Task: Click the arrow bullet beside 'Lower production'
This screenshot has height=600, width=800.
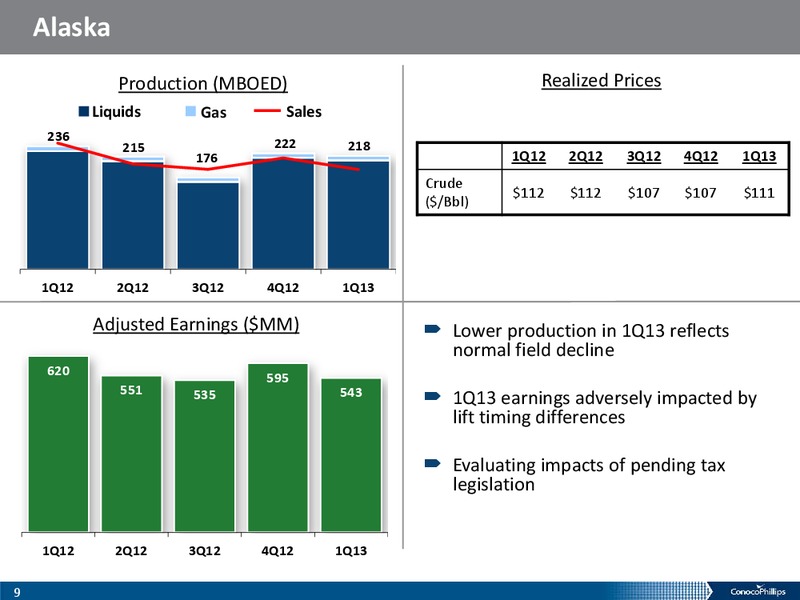Action: coord(432,330)
